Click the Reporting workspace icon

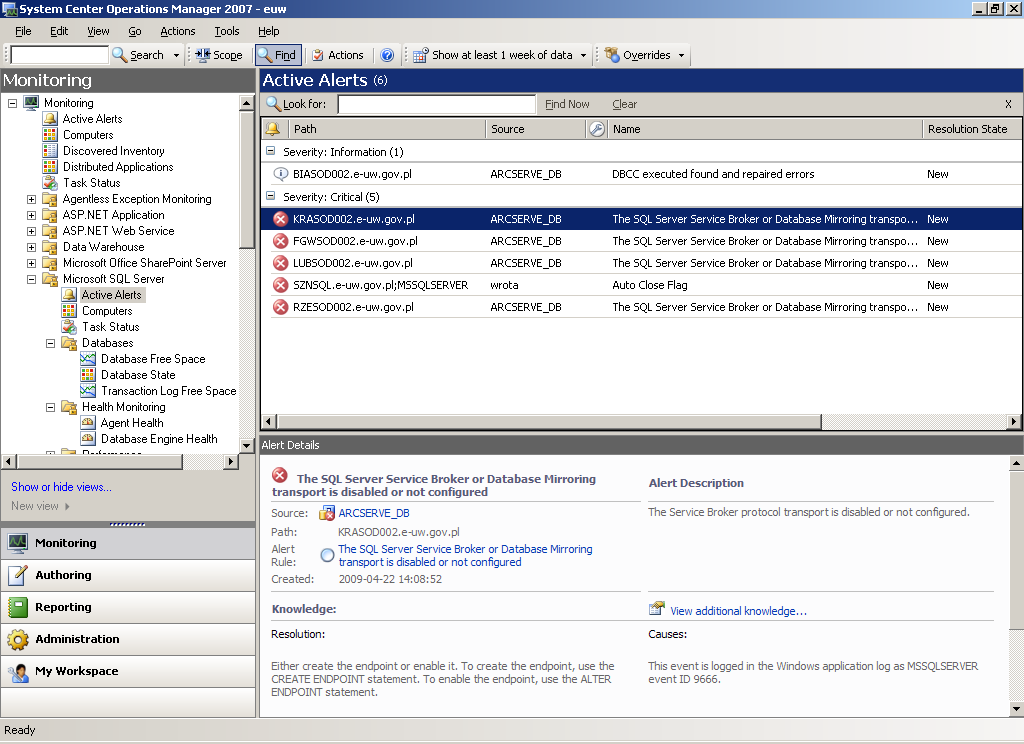click(18, 607)
